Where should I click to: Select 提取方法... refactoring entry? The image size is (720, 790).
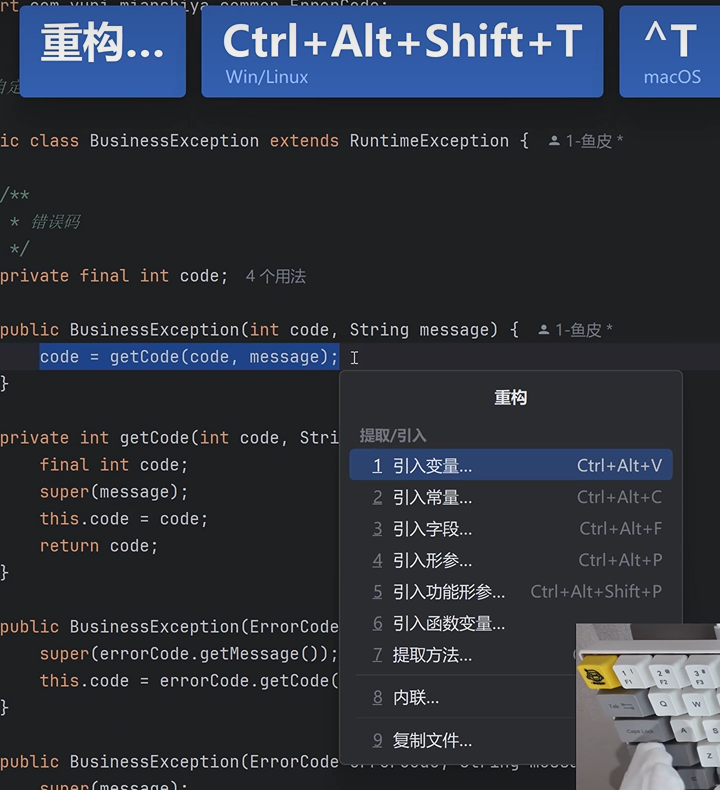[432, 655]
